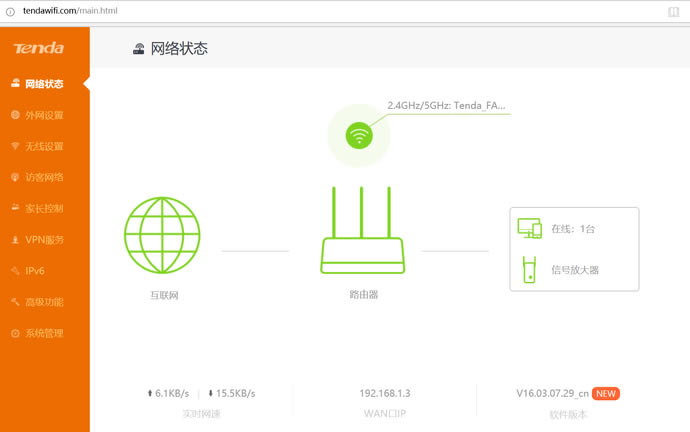The image size is (690, 432).
Task: Click the orange NEW firmware badge
Action: click(x=605, y=394)
